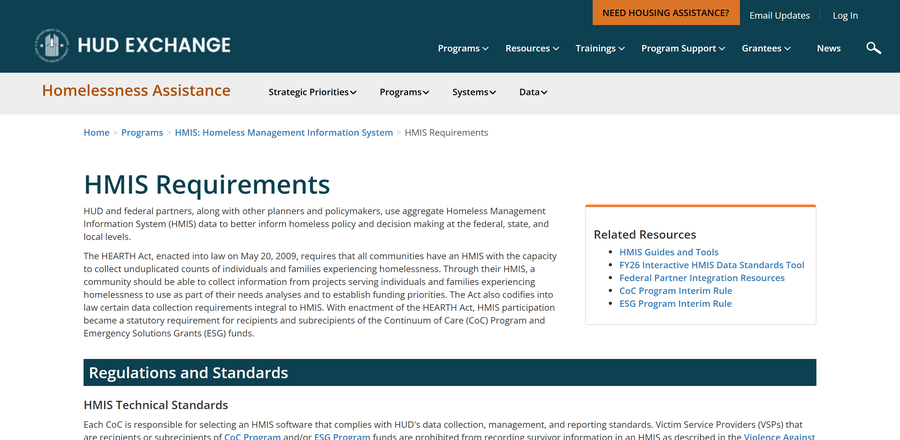Expand the Resources menu
The width and height of the screenshot is (900, 440).
coord(532,48)
